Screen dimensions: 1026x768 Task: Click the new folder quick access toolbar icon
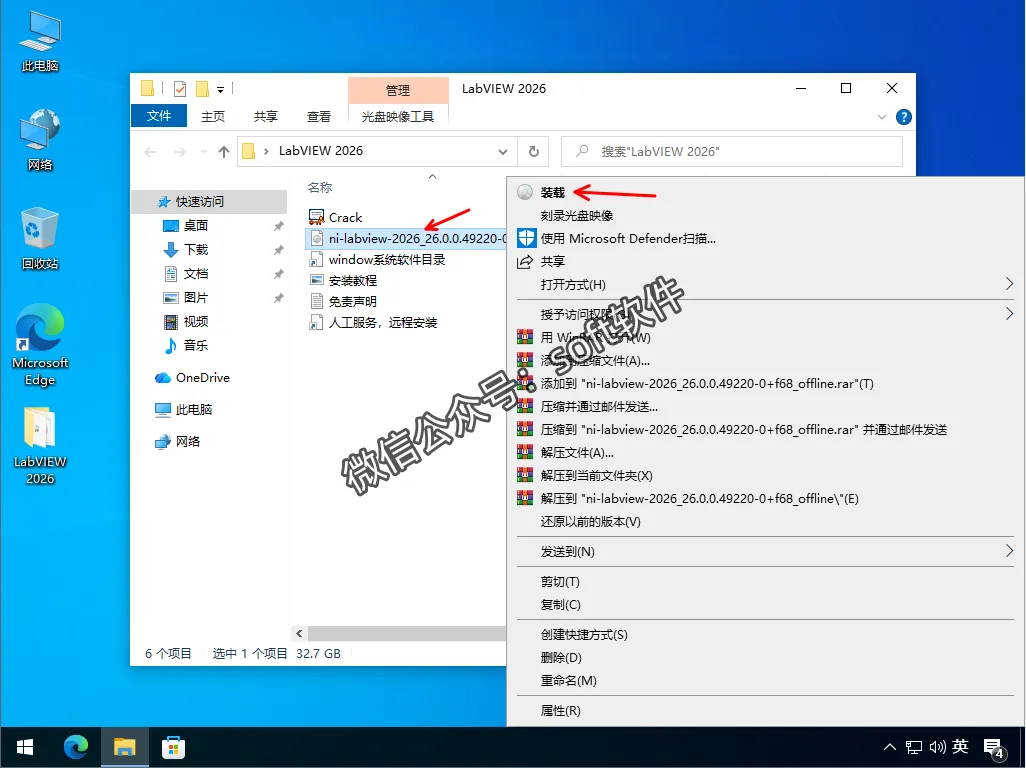(x=202, y=88)
